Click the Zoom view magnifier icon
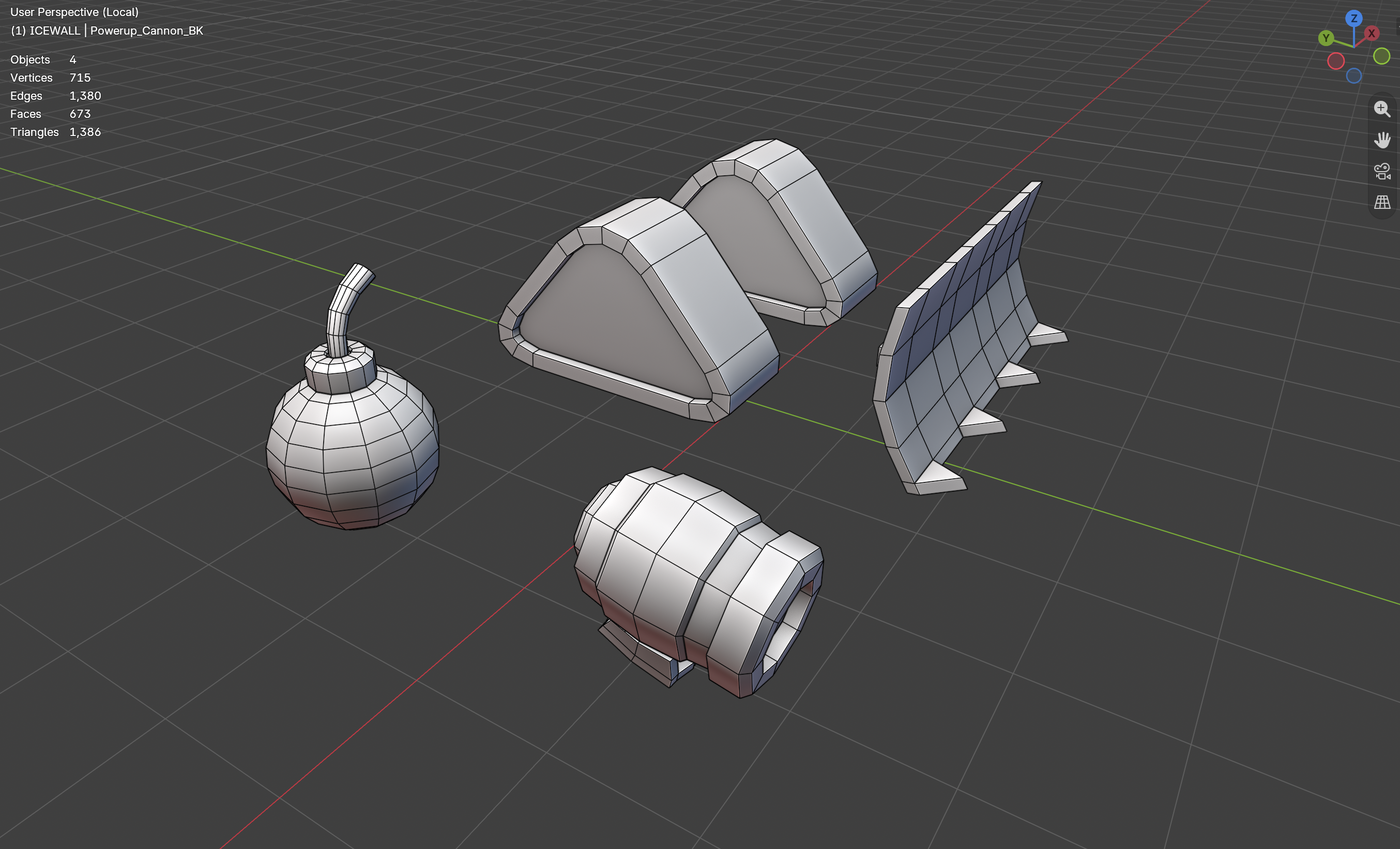 tap(1382, 109)
